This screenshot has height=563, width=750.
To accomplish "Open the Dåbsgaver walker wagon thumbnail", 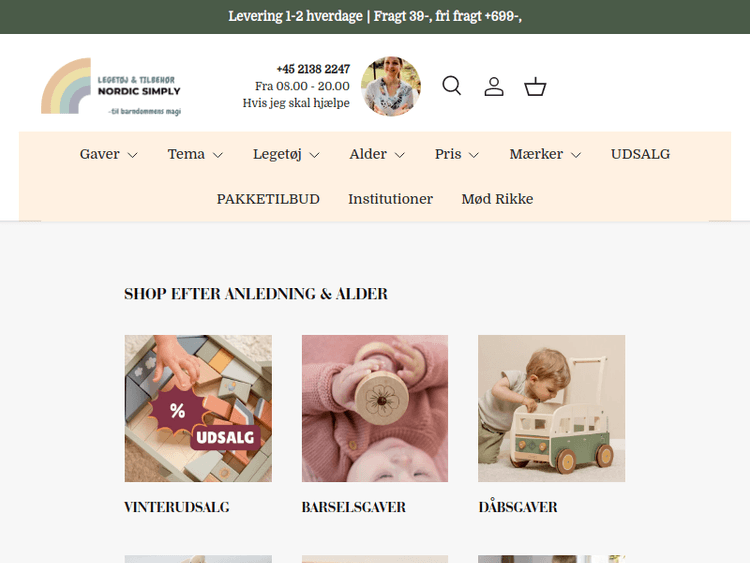I will pyautogui.click(x=551, y=408).
